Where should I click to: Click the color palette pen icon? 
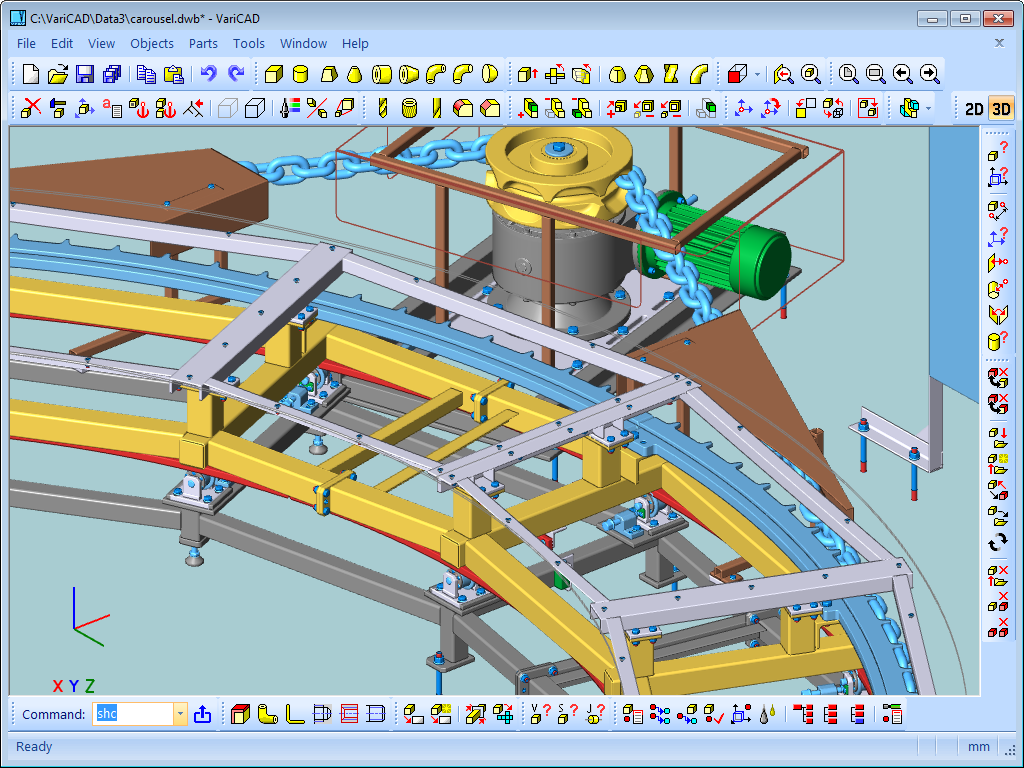point(289,108)
